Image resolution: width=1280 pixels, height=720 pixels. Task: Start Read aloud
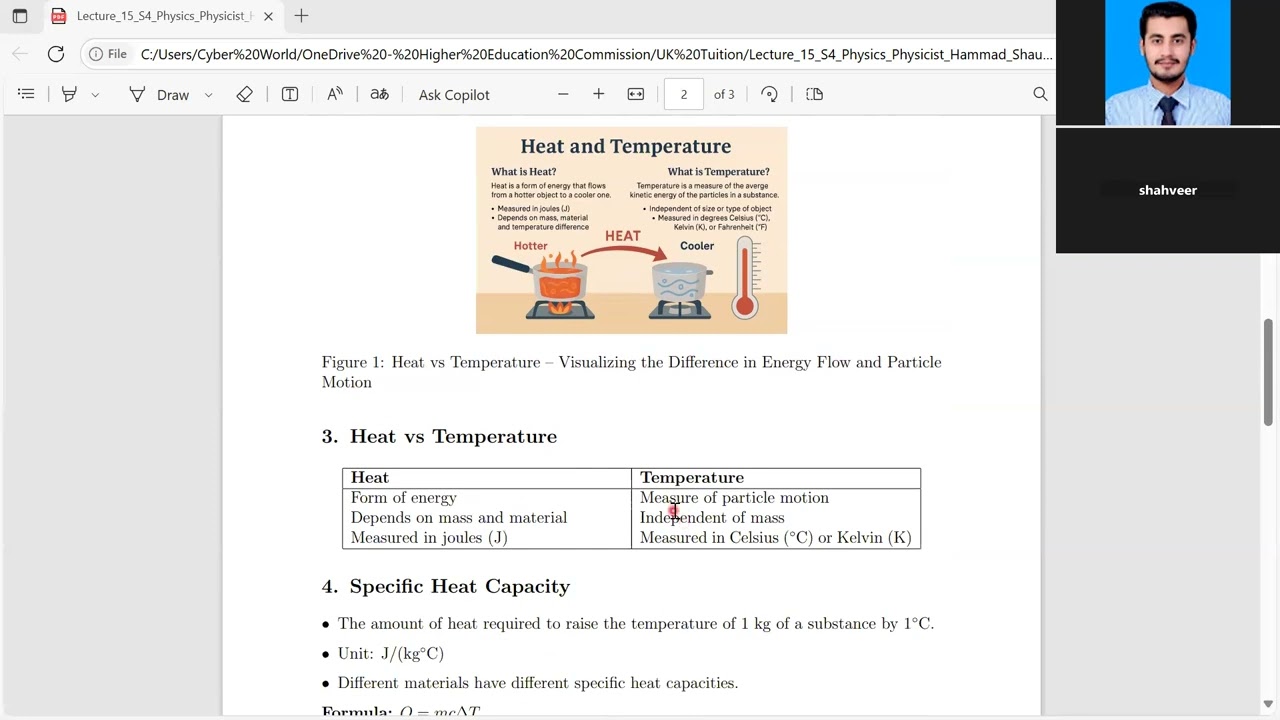335,94
